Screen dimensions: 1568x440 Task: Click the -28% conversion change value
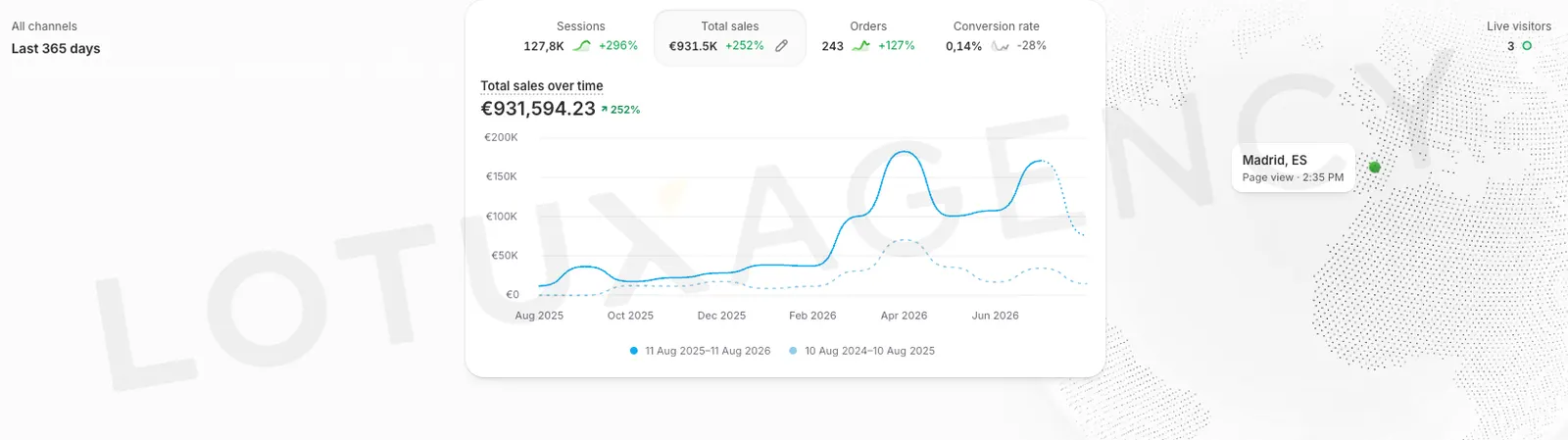pos(1032,46)
